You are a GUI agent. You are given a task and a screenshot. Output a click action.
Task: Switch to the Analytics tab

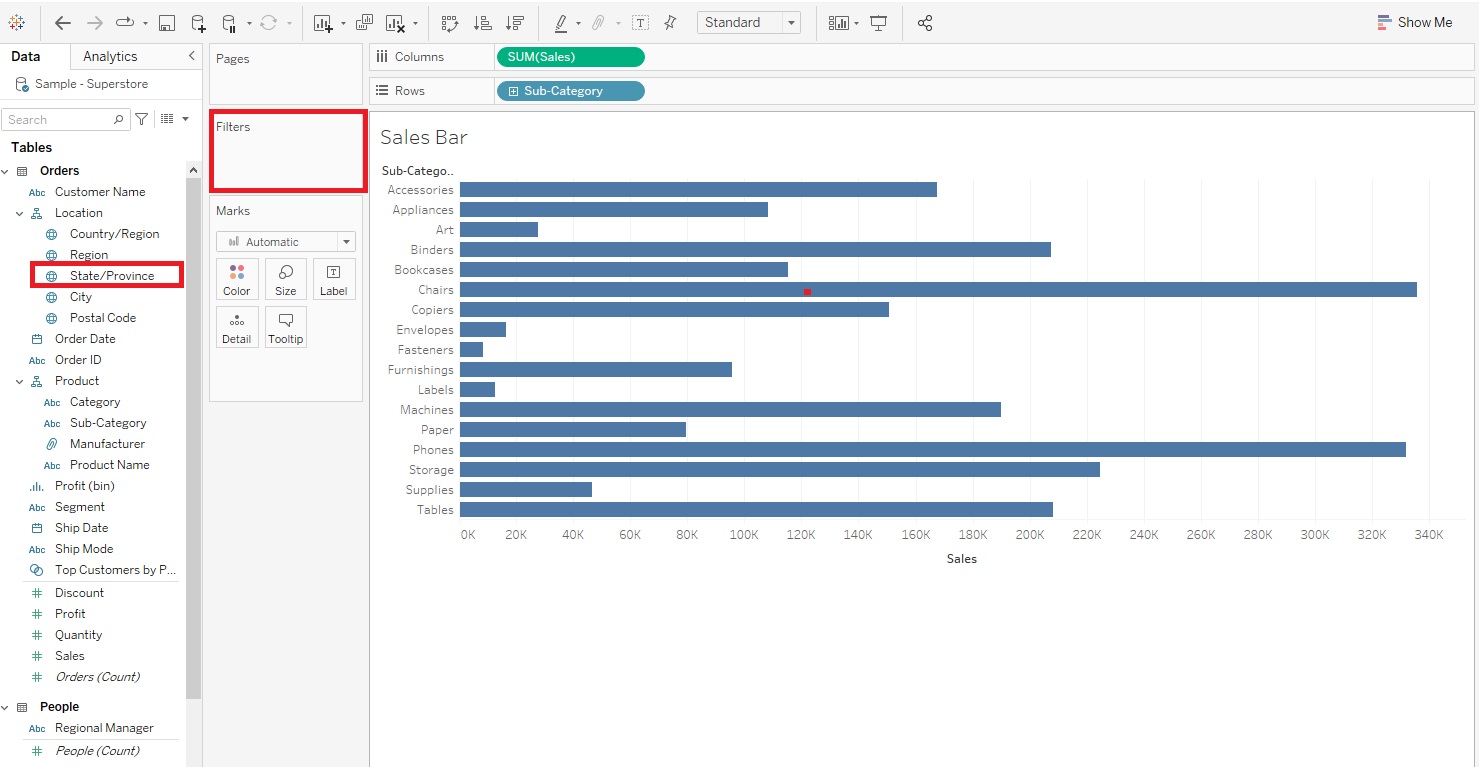(x=110, y=56)
